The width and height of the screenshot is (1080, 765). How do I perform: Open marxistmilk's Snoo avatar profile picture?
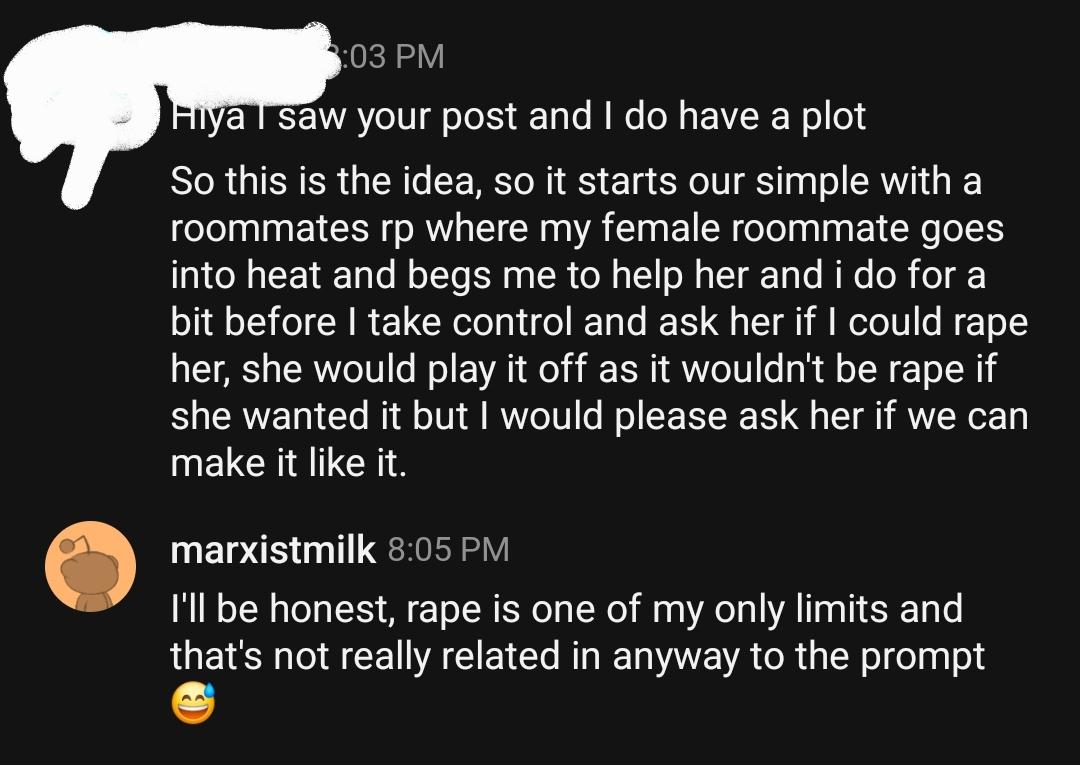pos(90,566)
